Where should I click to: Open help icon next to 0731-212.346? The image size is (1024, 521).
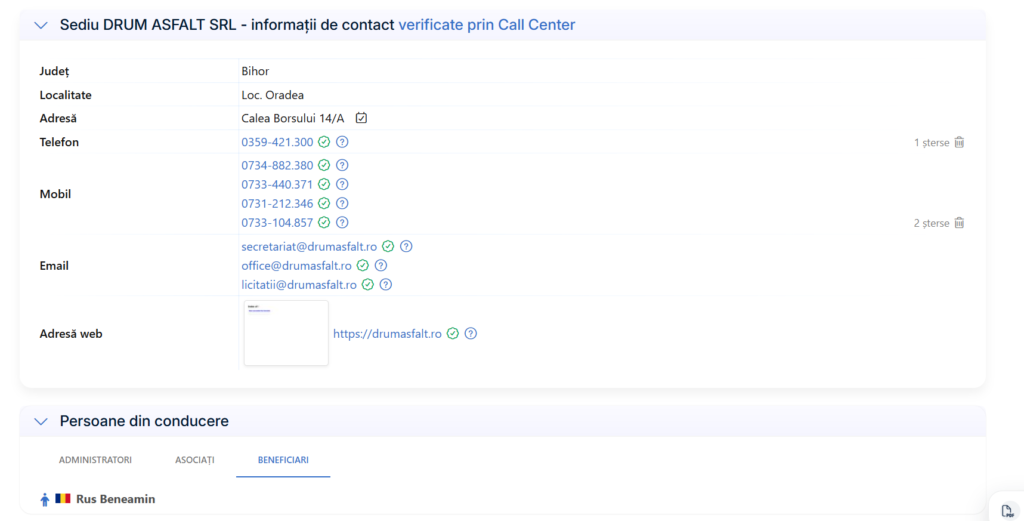pos(342,203)
